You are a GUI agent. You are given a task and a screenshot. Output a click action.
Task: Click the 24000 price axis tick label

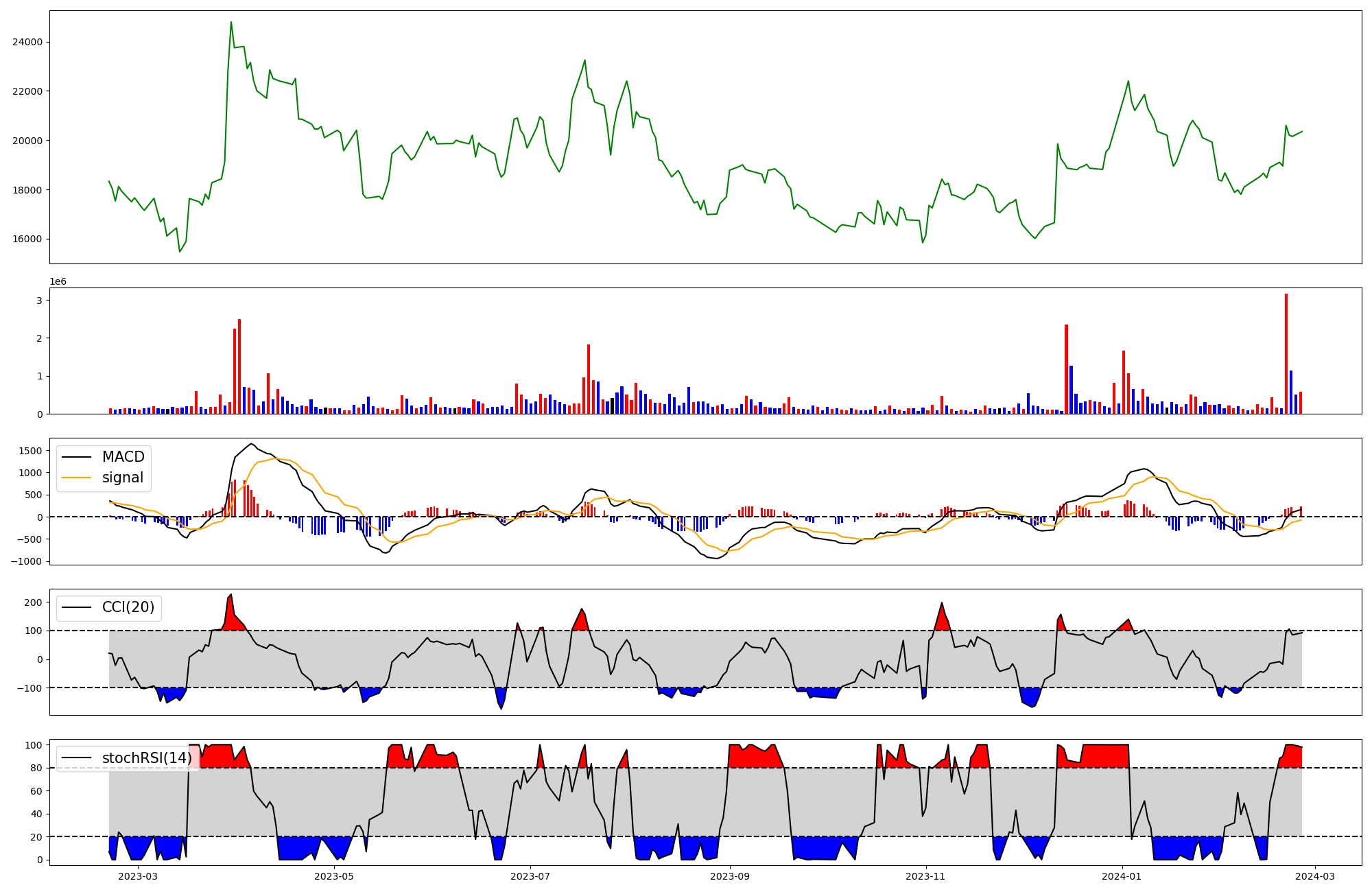(27, 42)
